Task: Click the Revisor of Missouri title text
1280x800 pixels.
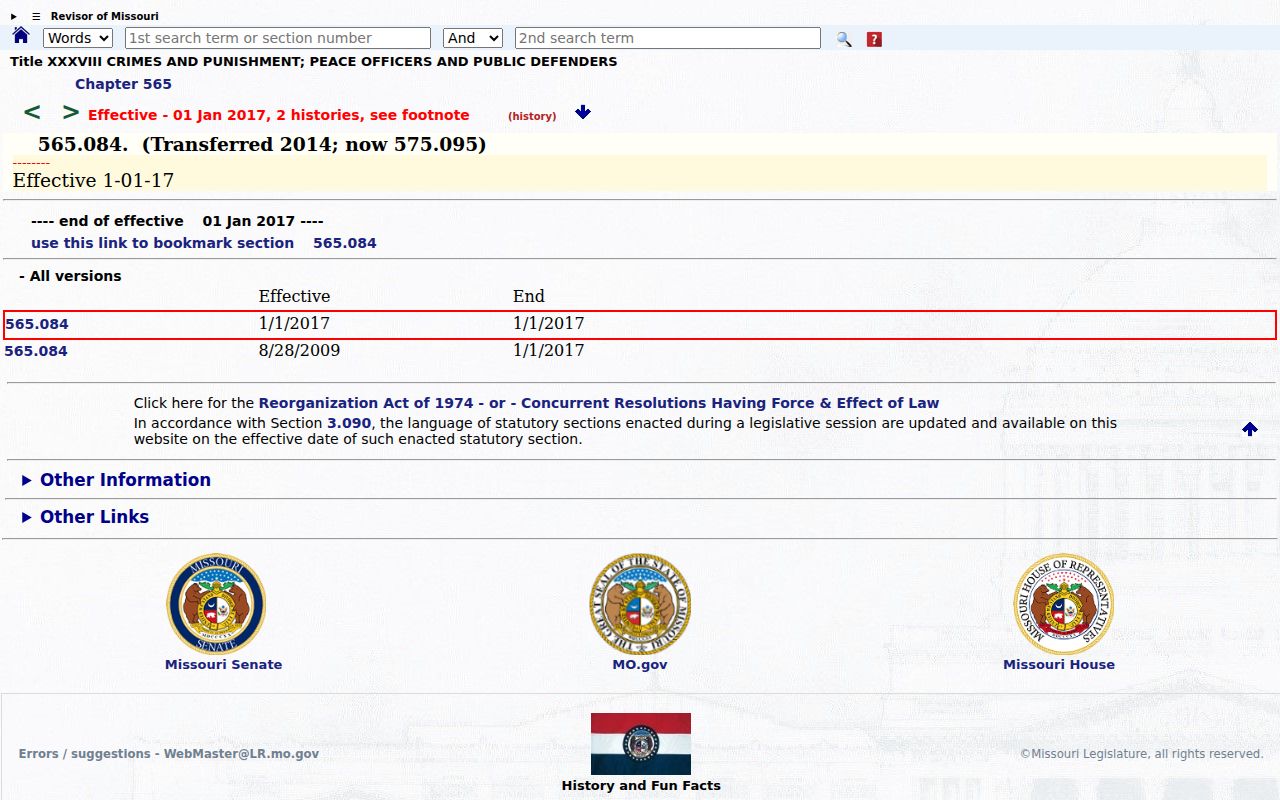Action: click(x=105, y=16)
